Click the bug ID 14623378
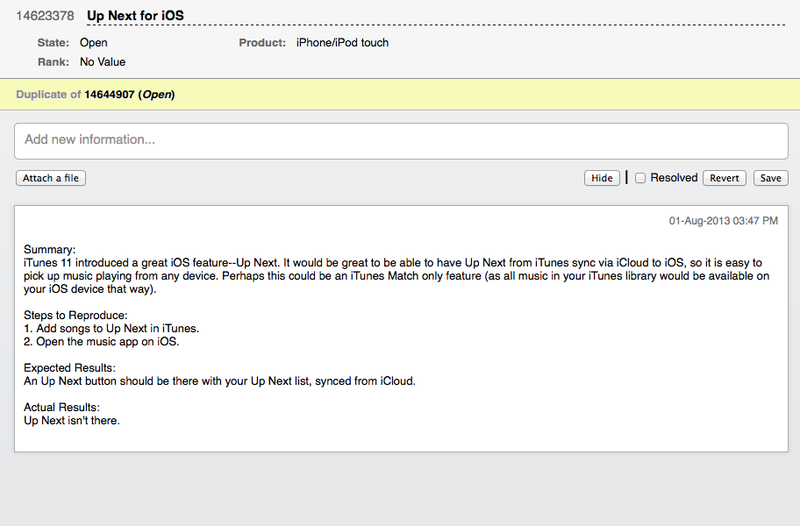The width and height of the screenshot is (800, 526). 45,16
